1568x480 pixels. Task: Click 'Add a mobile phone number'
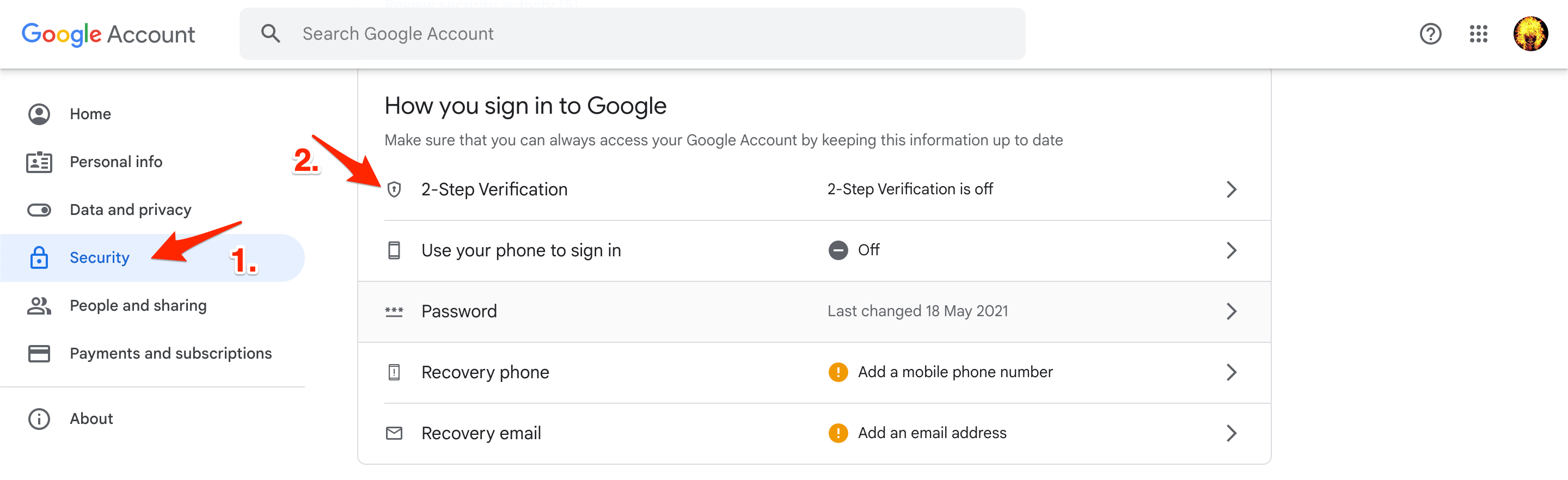[955, 372]
